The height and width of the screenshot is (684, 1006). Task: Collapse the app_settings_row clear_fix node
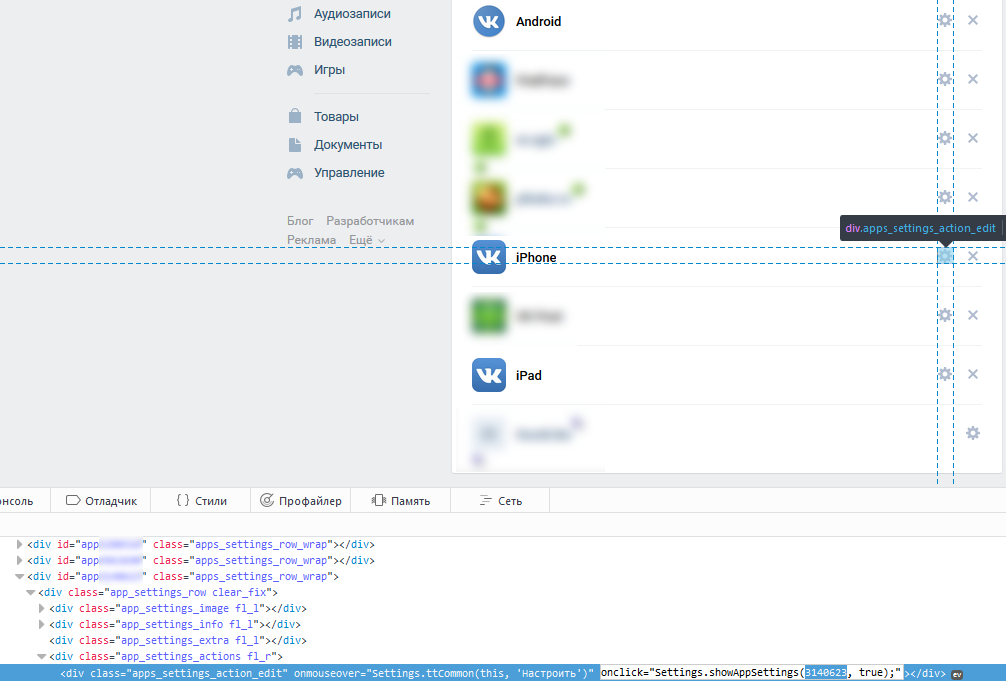30,592
